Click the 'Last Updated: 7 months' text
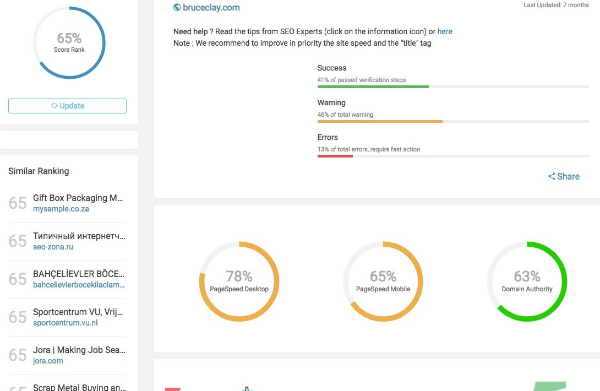The height and width of the screenshot is (391, 600). tap(556, 5)
